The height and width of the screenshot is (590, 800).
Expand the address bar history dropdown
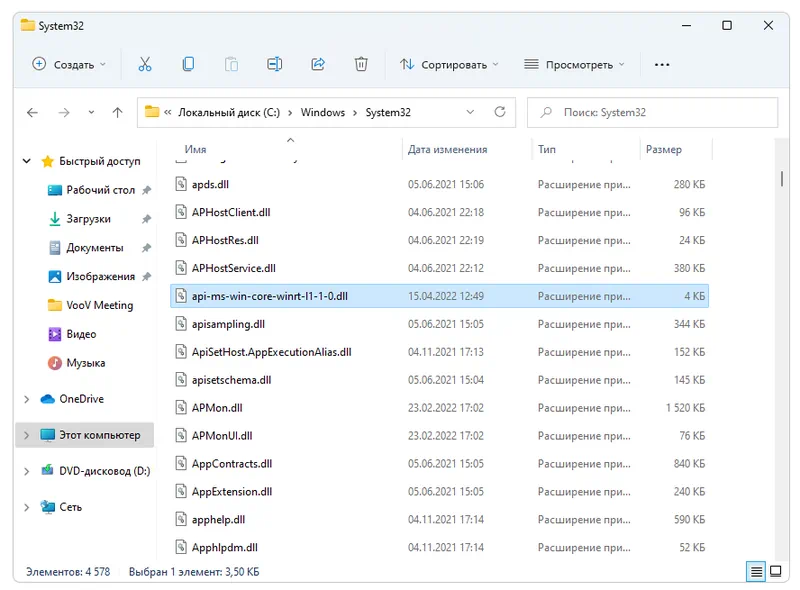(470, 113)
